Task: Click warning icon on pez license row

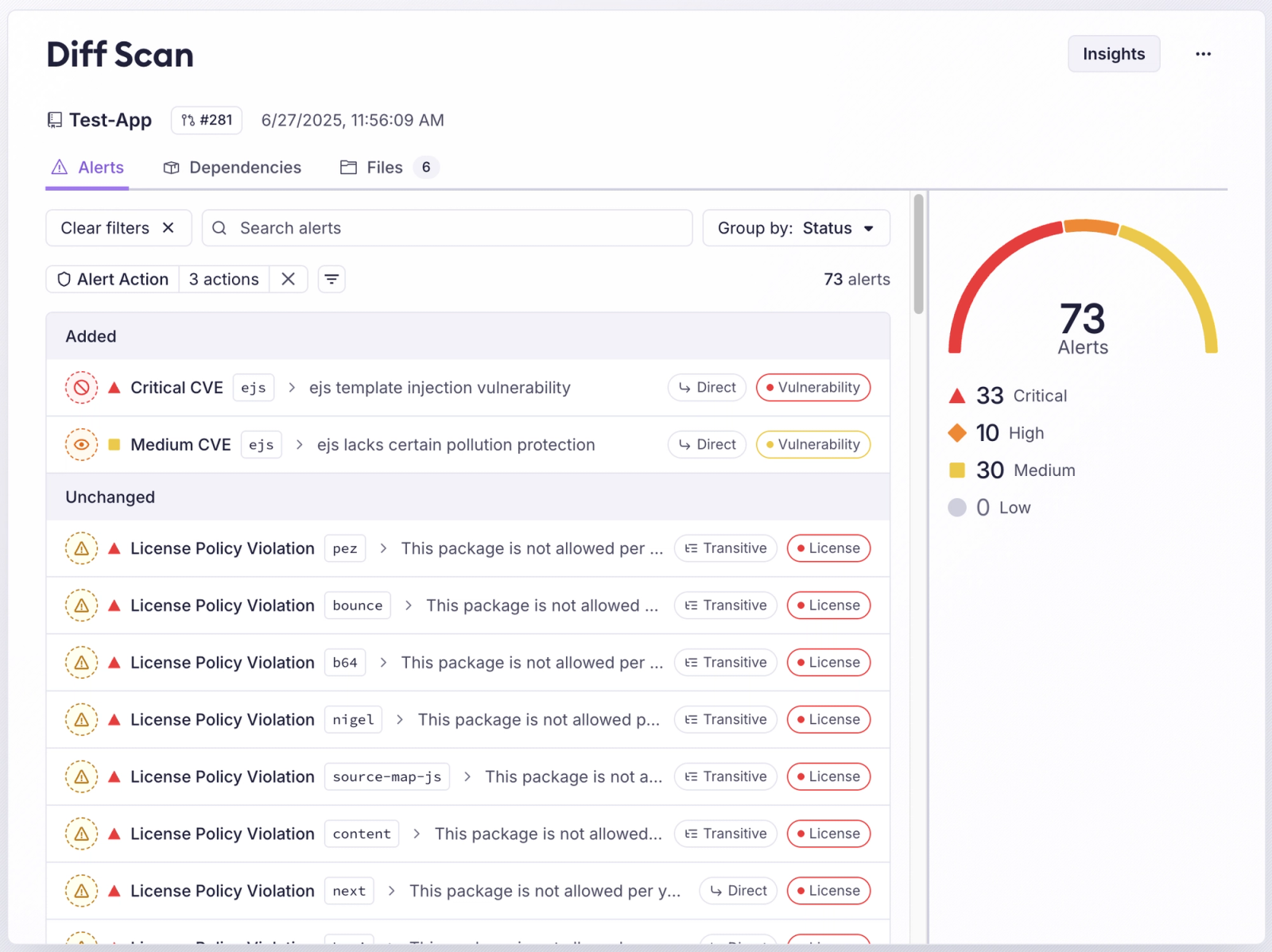Action: [81, 548]
